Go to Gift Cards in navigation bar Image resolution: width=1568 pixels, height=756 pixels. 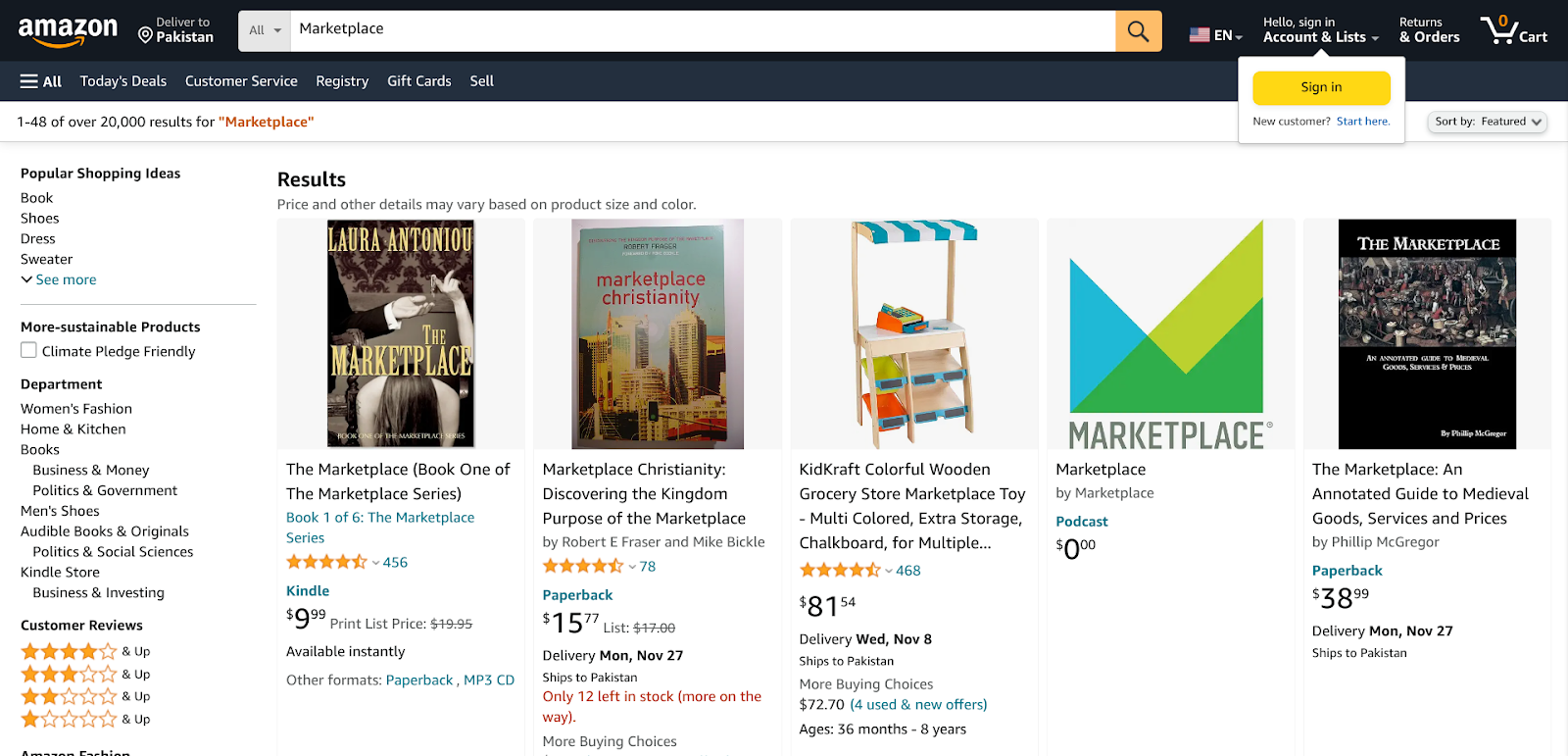tap(418, 81)
